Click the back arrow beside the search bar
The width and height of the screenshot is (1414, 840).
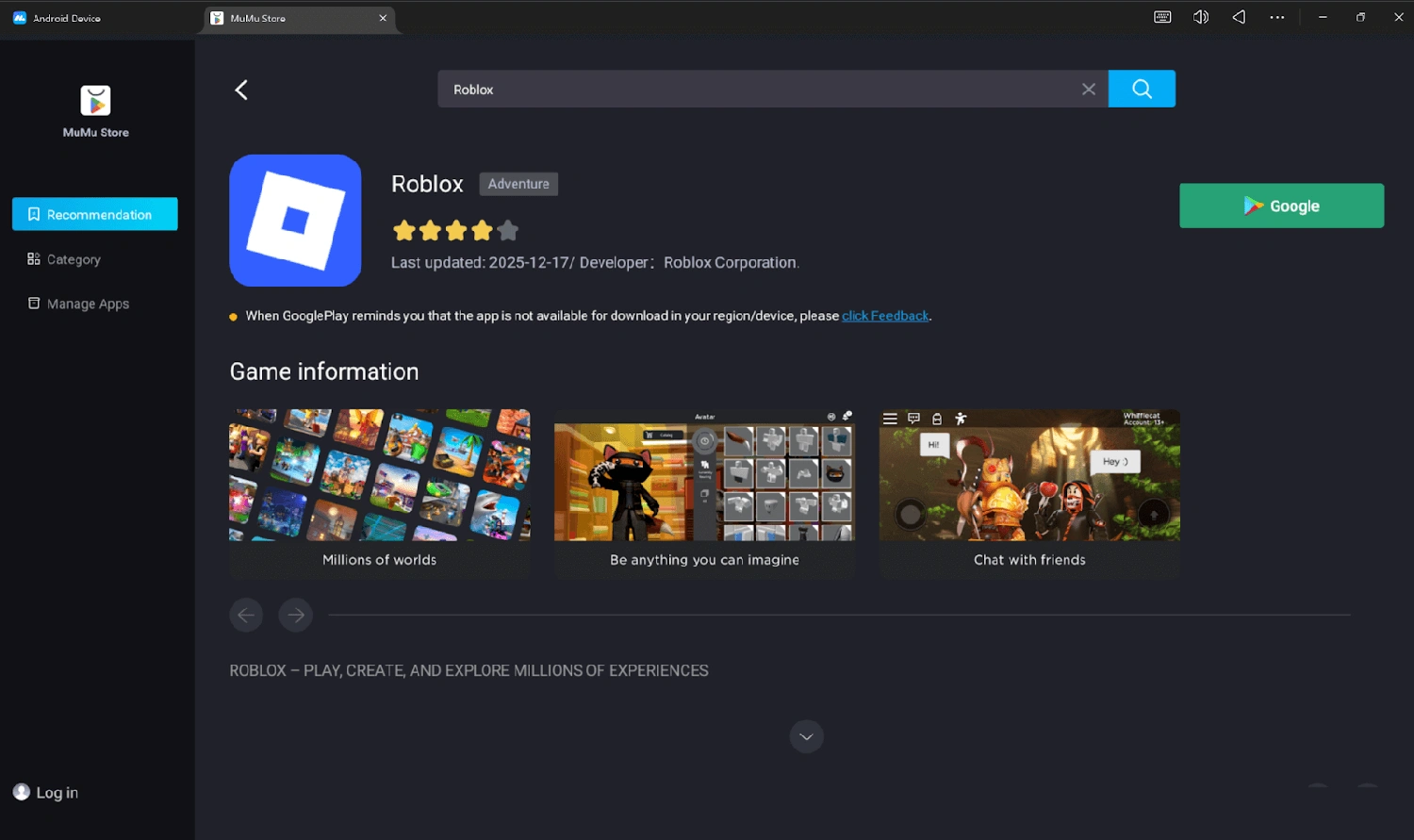coord(241,90)
